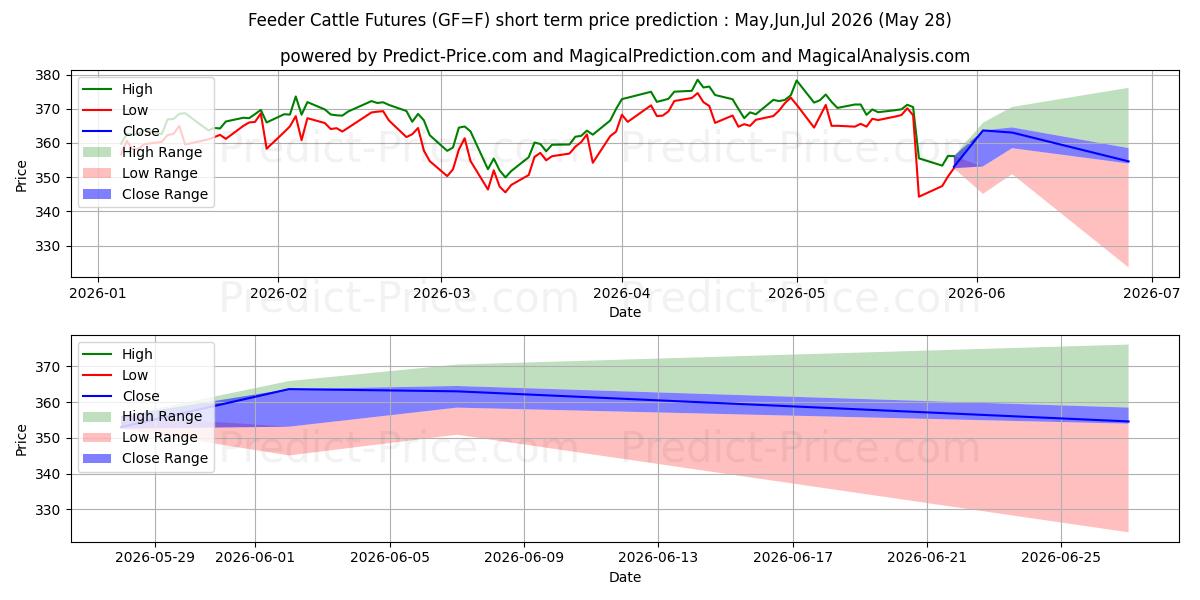Click the blue Close line legend marker, top chart

click(99, 131)
